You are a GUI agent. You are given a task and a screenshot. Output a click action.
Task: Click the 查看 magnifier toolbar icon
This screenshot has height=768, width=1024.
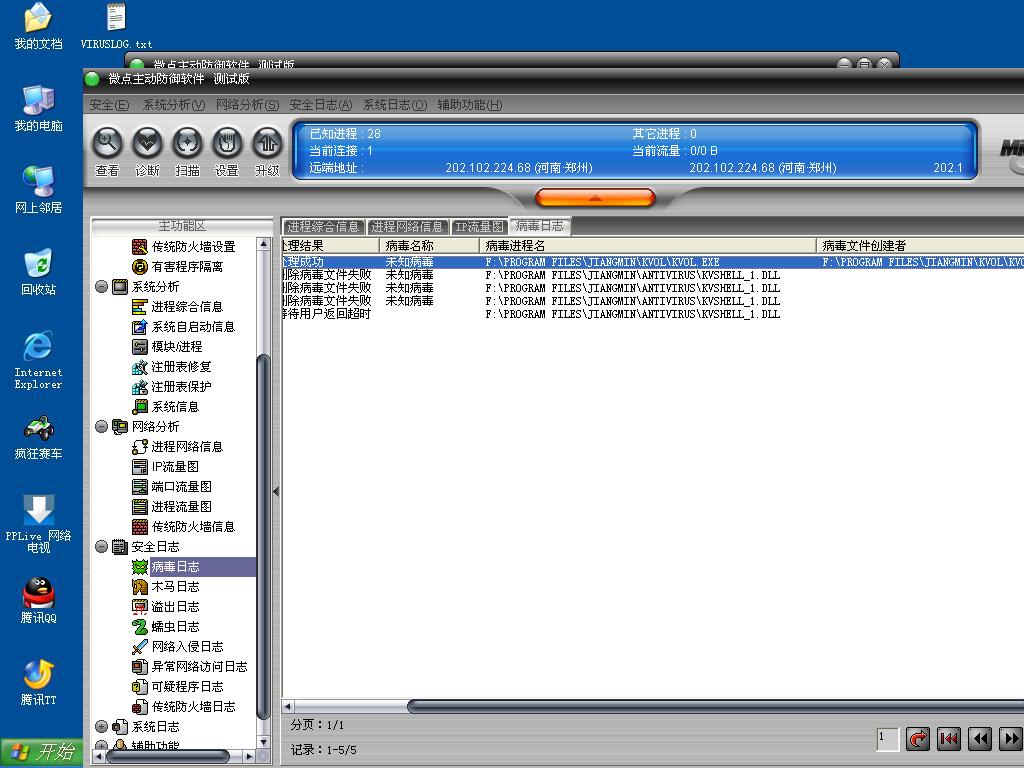point(108,142)
